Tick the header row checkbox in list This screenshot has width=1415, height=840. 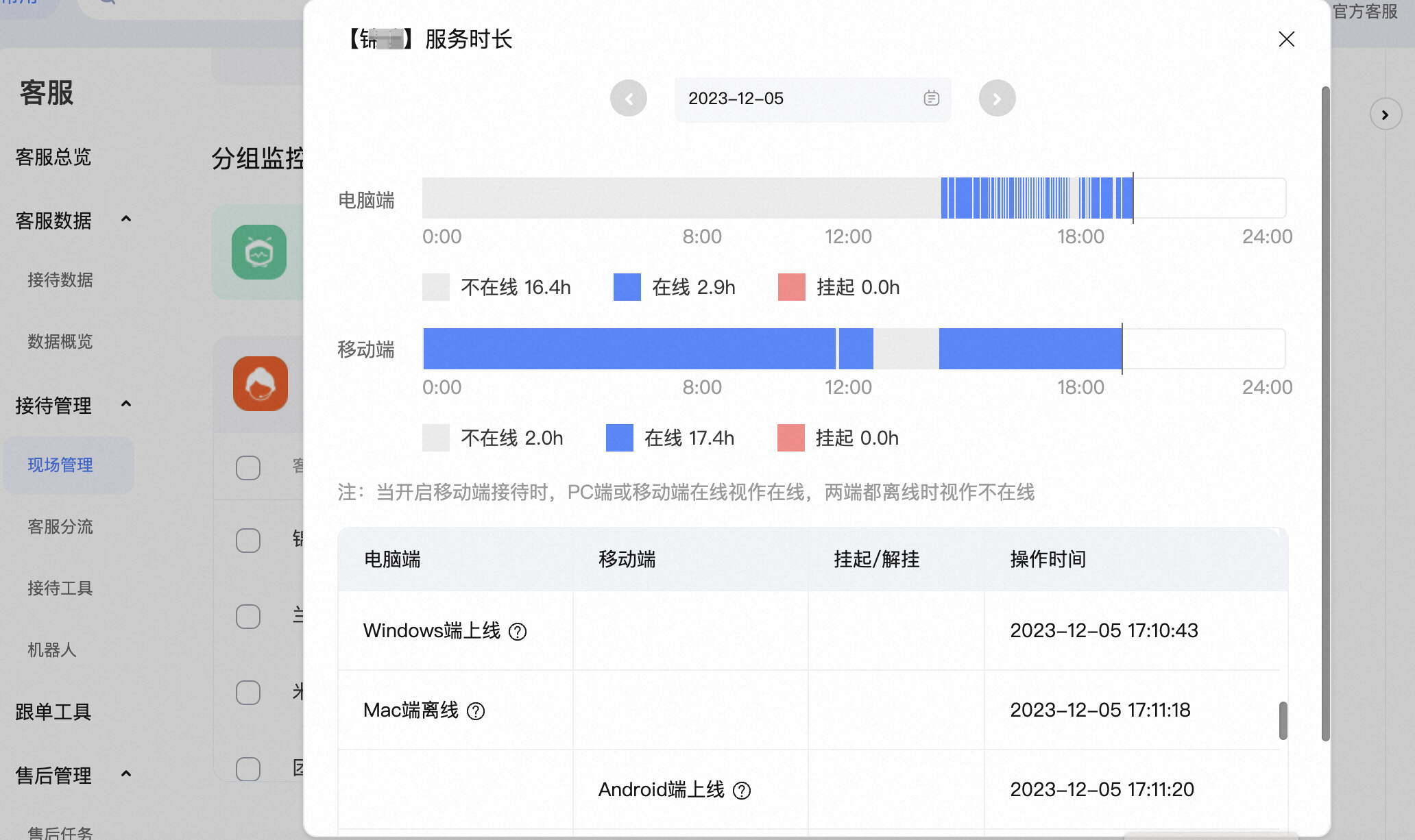click(x=248, y=468)
